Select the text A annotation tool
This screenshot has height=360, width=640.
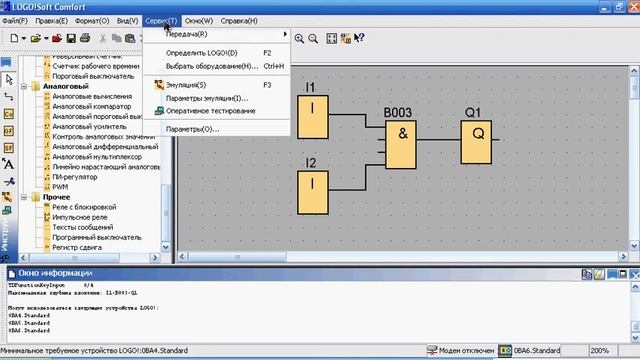(x=8, y=164)
